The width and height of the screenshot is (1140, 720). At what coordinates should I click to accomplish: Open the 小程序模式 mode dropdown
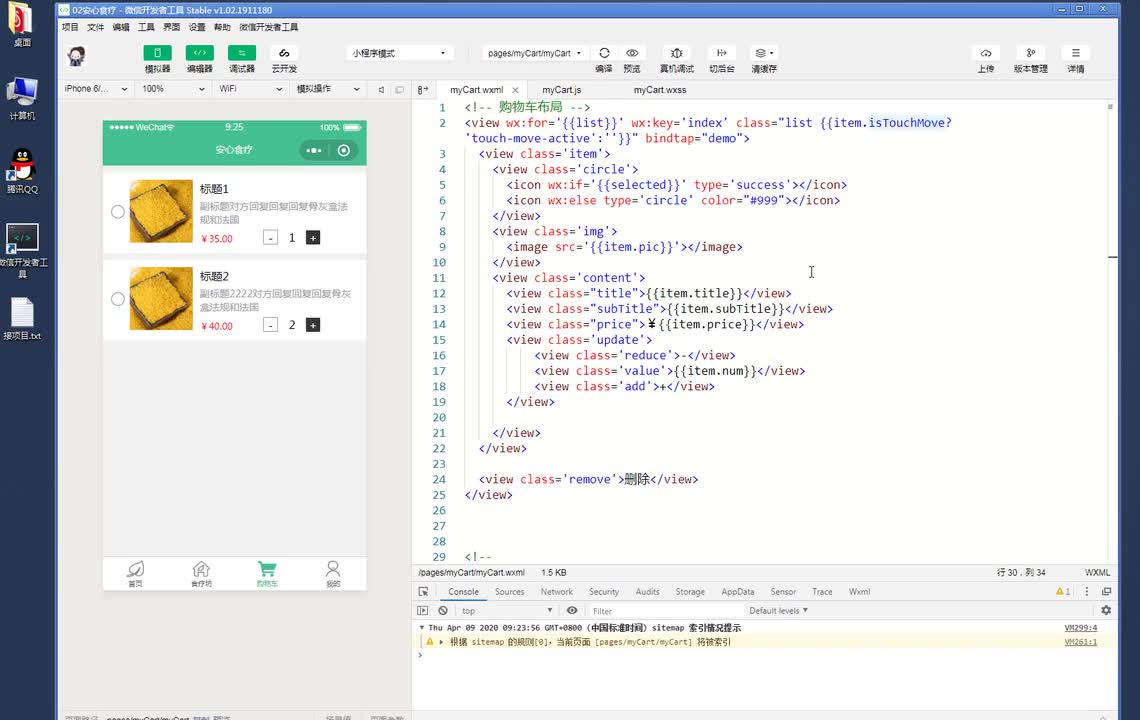pos(399,53)
